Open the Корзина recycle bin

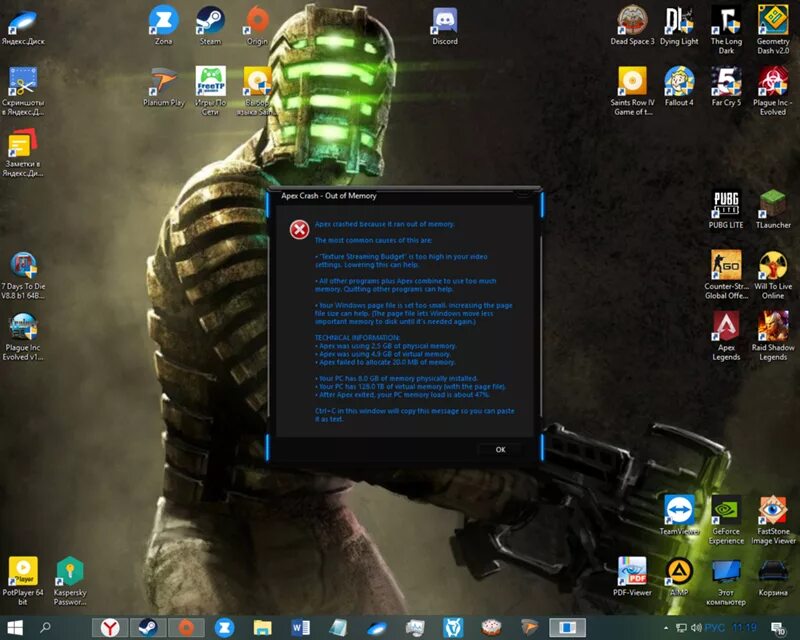[773, 577]
